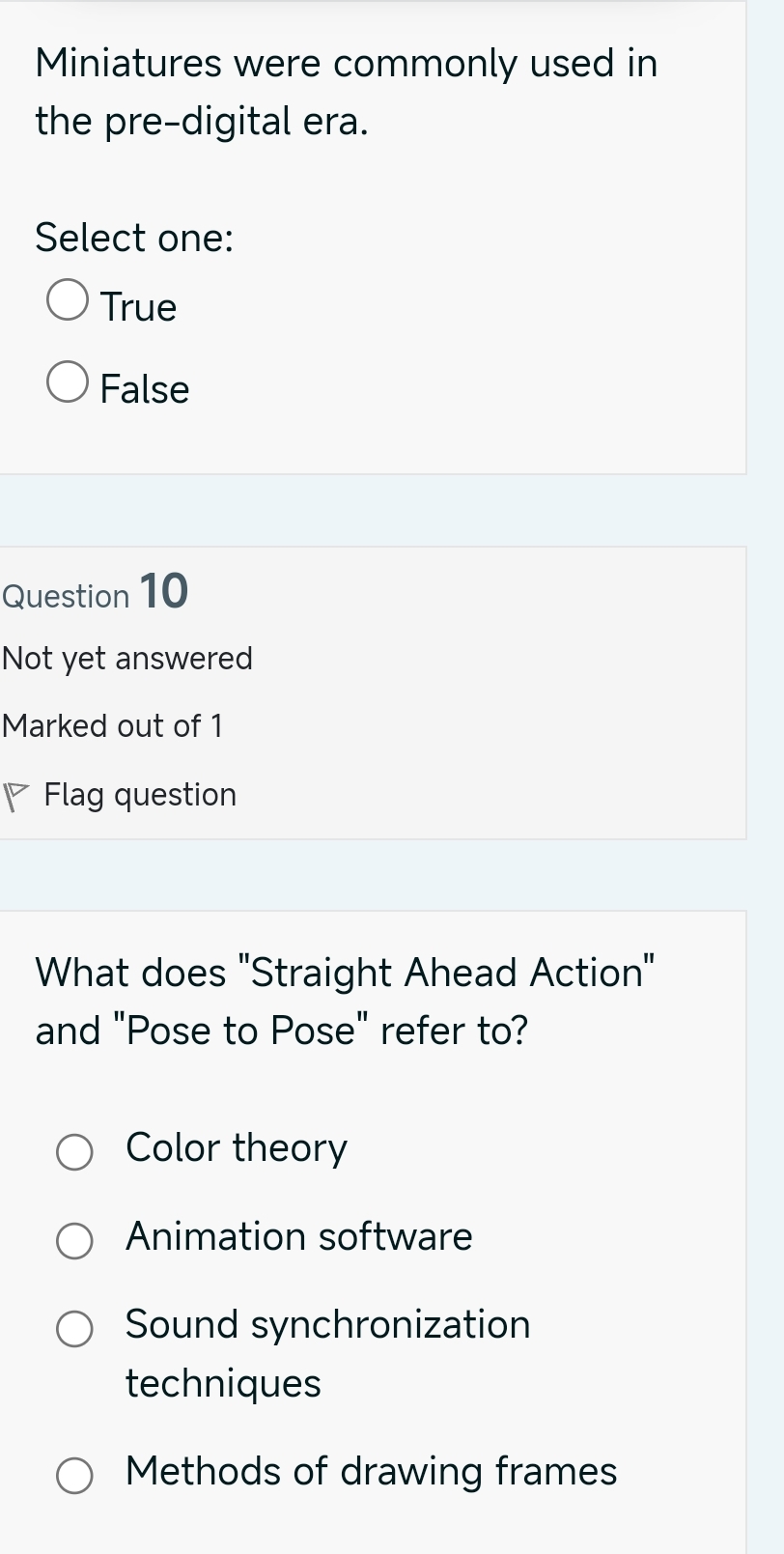
Task: Select the False radio button circle
Action: 68,382
